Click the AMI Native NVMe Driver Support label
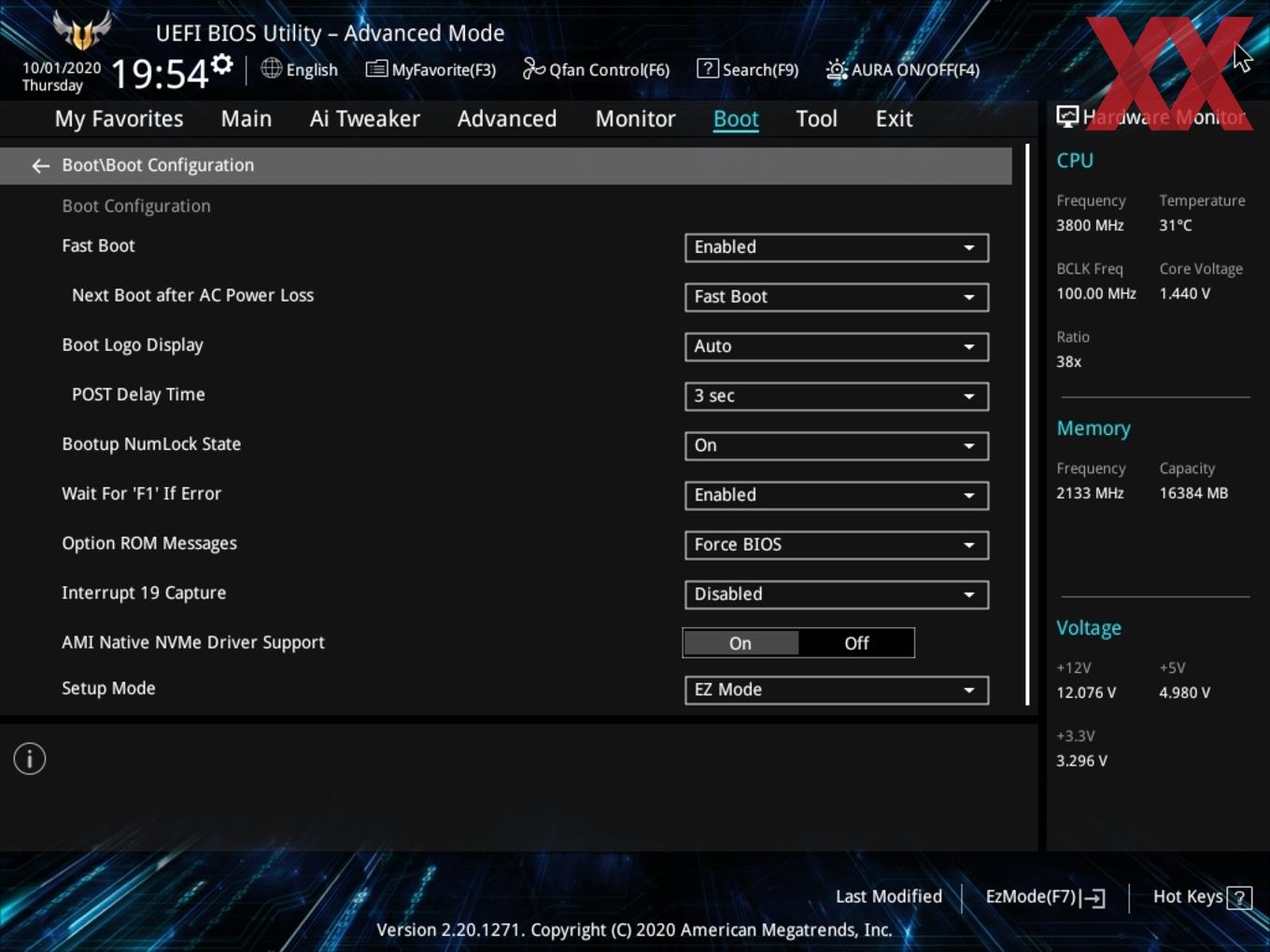This screenshot has height=952, width=1270. click(193, 642)
